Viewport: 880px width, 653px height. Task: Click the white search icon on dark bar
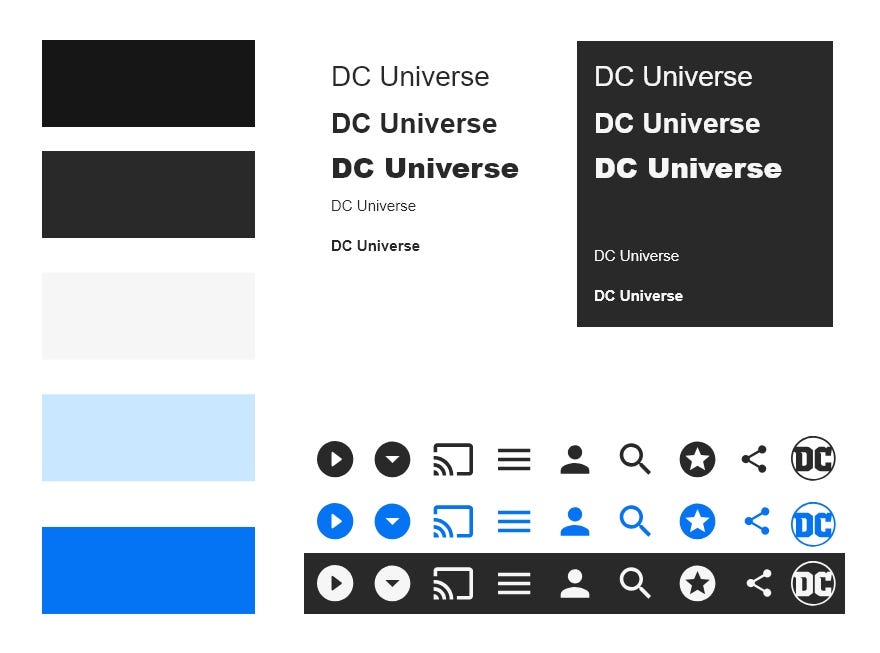pyautogui.click(x=635, y=583)
